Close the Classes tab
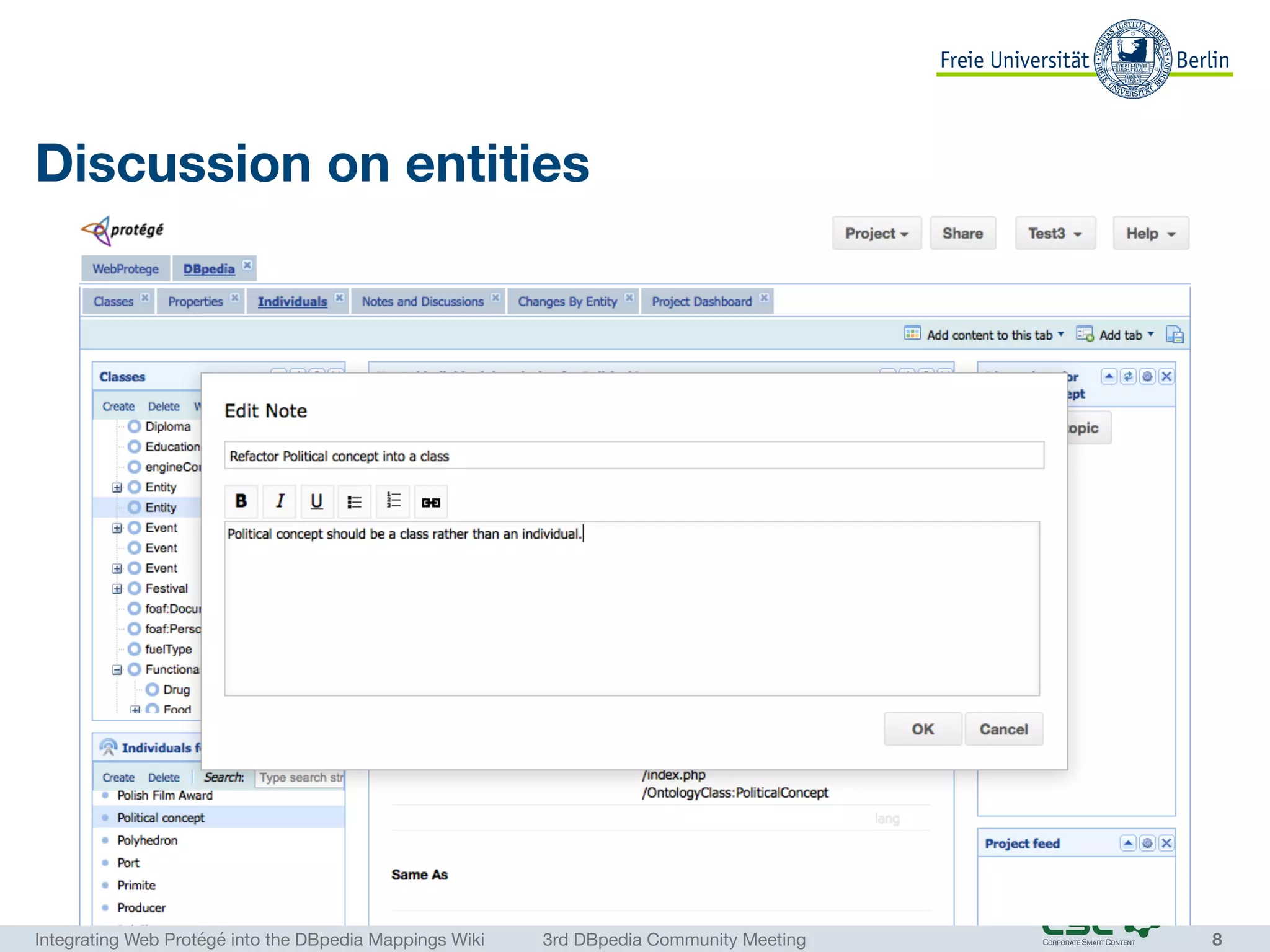This screenshot has width=1270, height=952. [144, 297]
